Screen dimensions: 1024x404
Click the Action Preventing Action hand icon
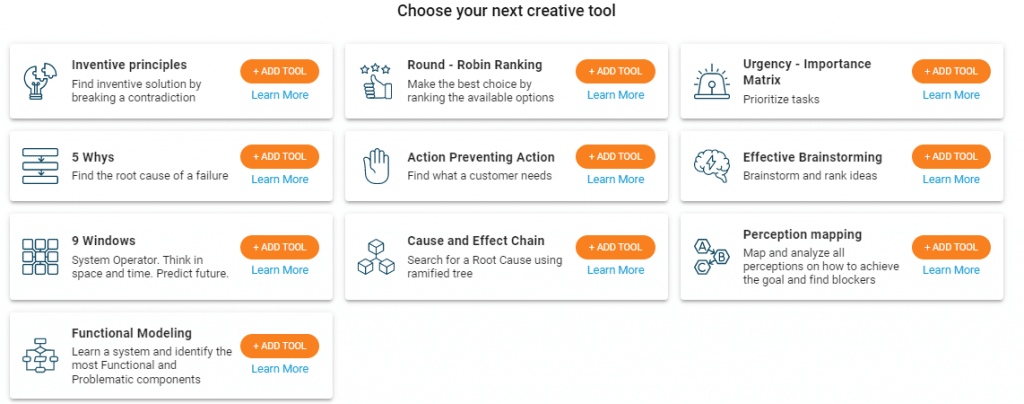pyautogui.click(x=376, y=166)
